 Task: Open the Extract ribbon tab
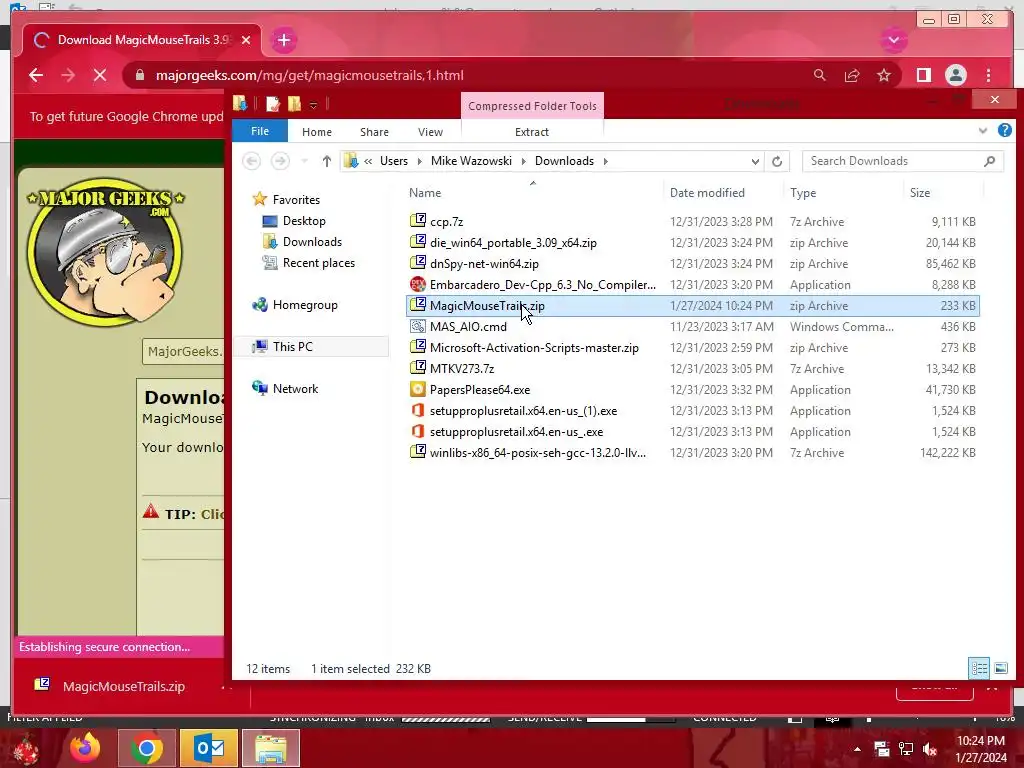coord(532,132)
